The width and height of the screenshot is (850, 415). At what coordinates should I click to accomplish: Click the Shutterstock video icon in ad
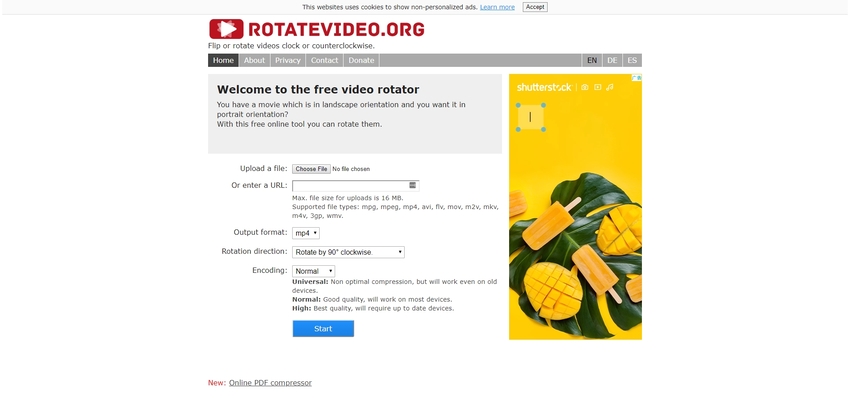pos(597,87)
